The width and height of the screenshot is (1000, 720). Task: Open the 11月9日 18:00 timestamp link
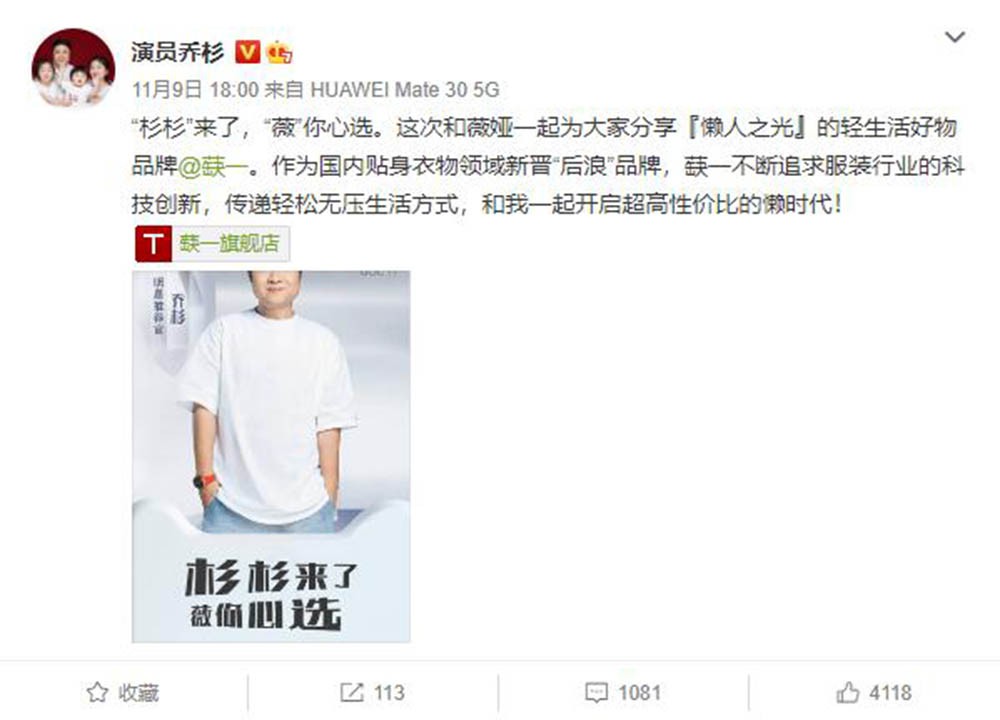[195, 89]
